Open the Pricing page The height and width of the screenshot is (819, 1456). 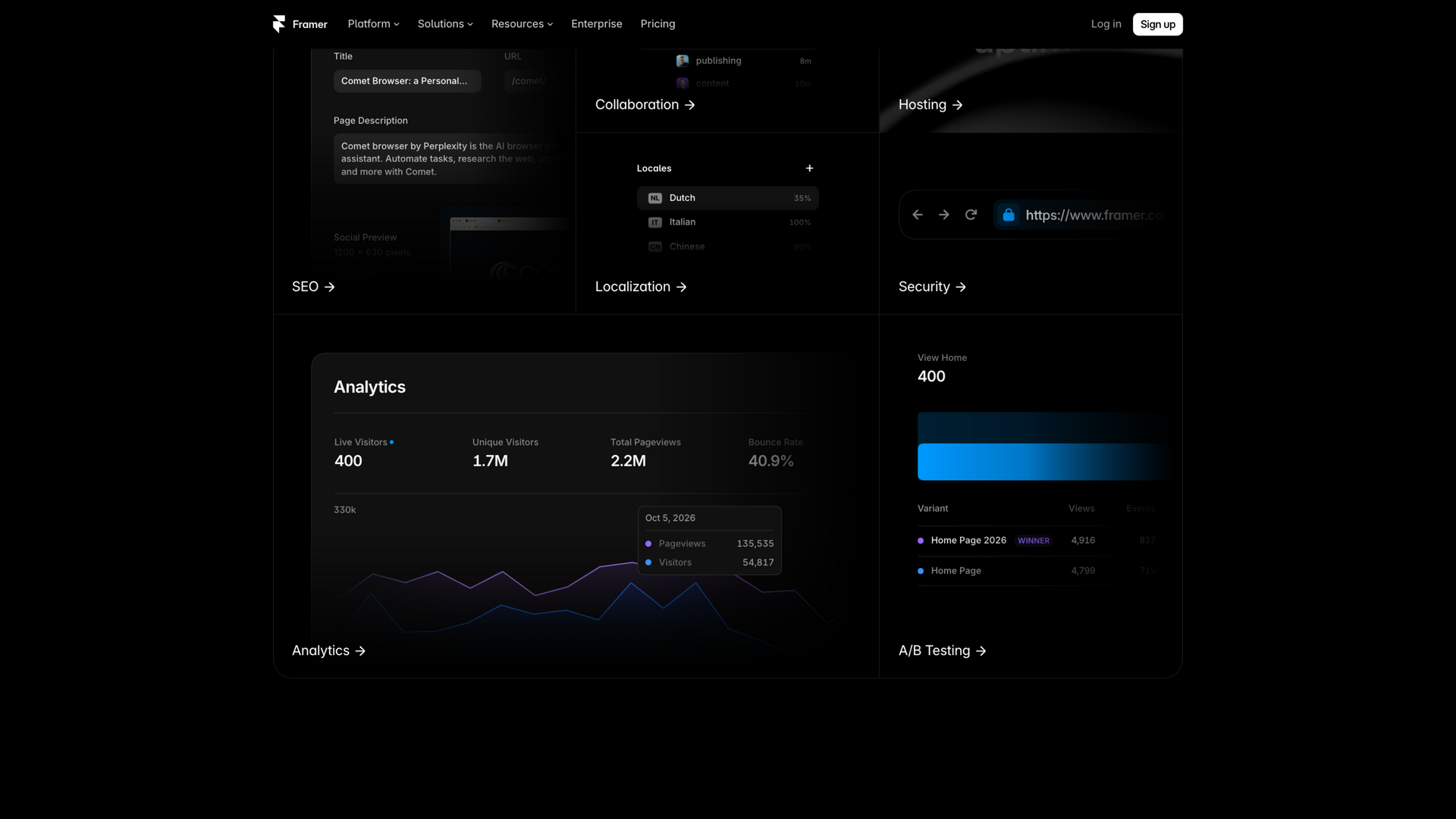657,24
